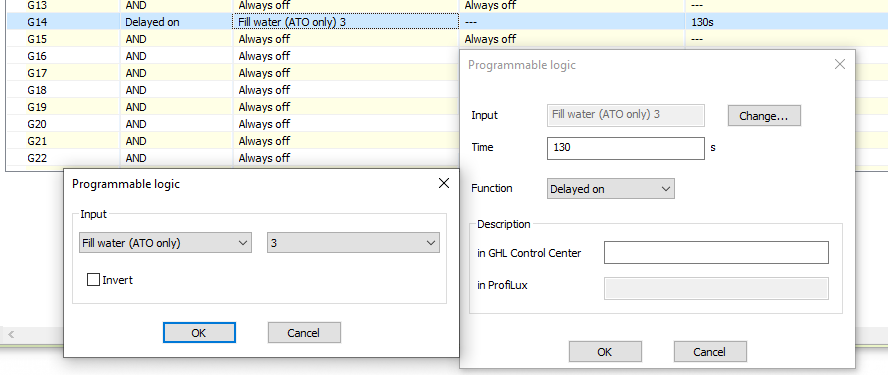Image resolution: width=888 pixels, height=375 pixels.
Task: Click the greyed in ProfiLux description field
Action: [x=716, y=288]
